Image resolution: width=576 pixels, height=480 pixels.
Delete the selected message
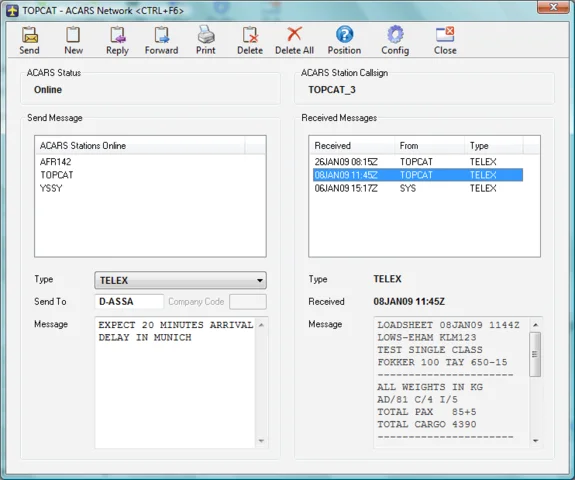click(250, 40)
